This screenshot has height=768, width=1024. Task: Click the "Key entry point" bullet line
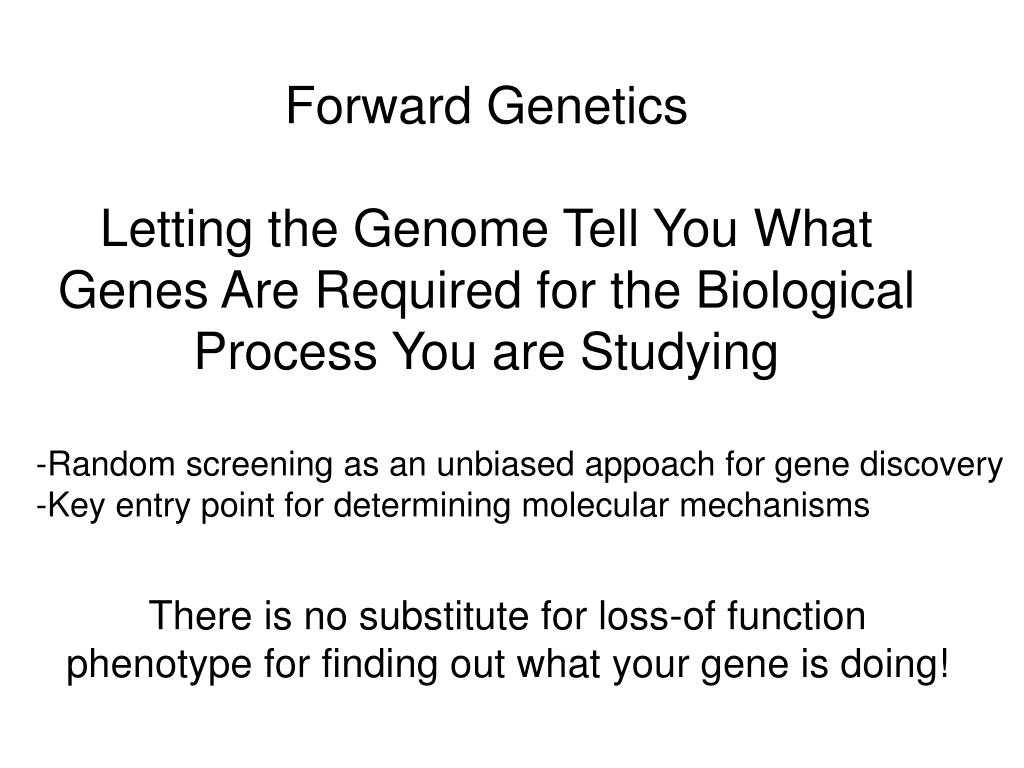click(453, 506)
